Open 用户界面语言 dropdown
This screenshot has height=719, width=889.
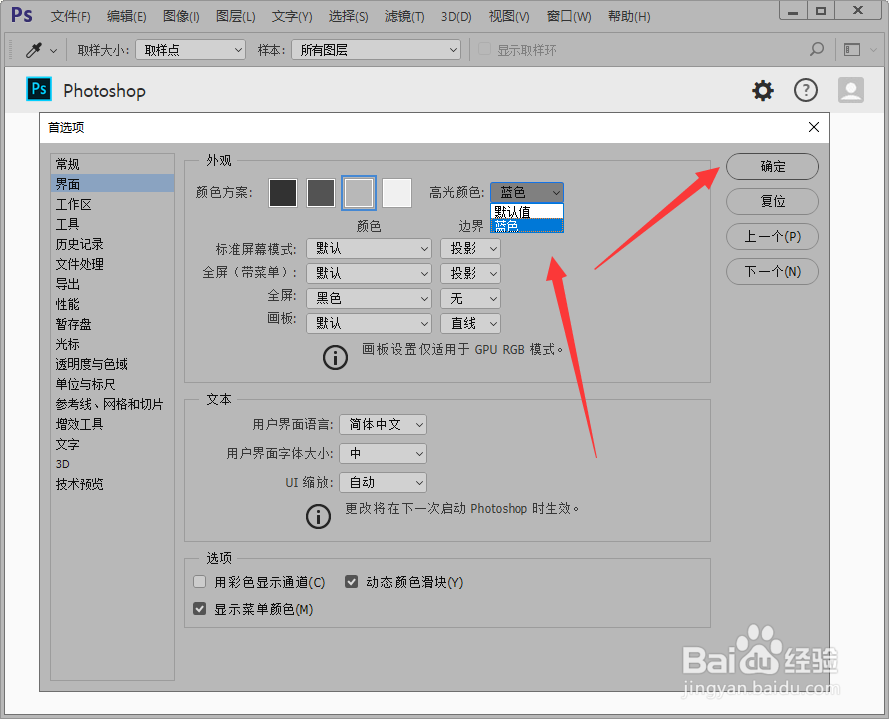[383, 425]
